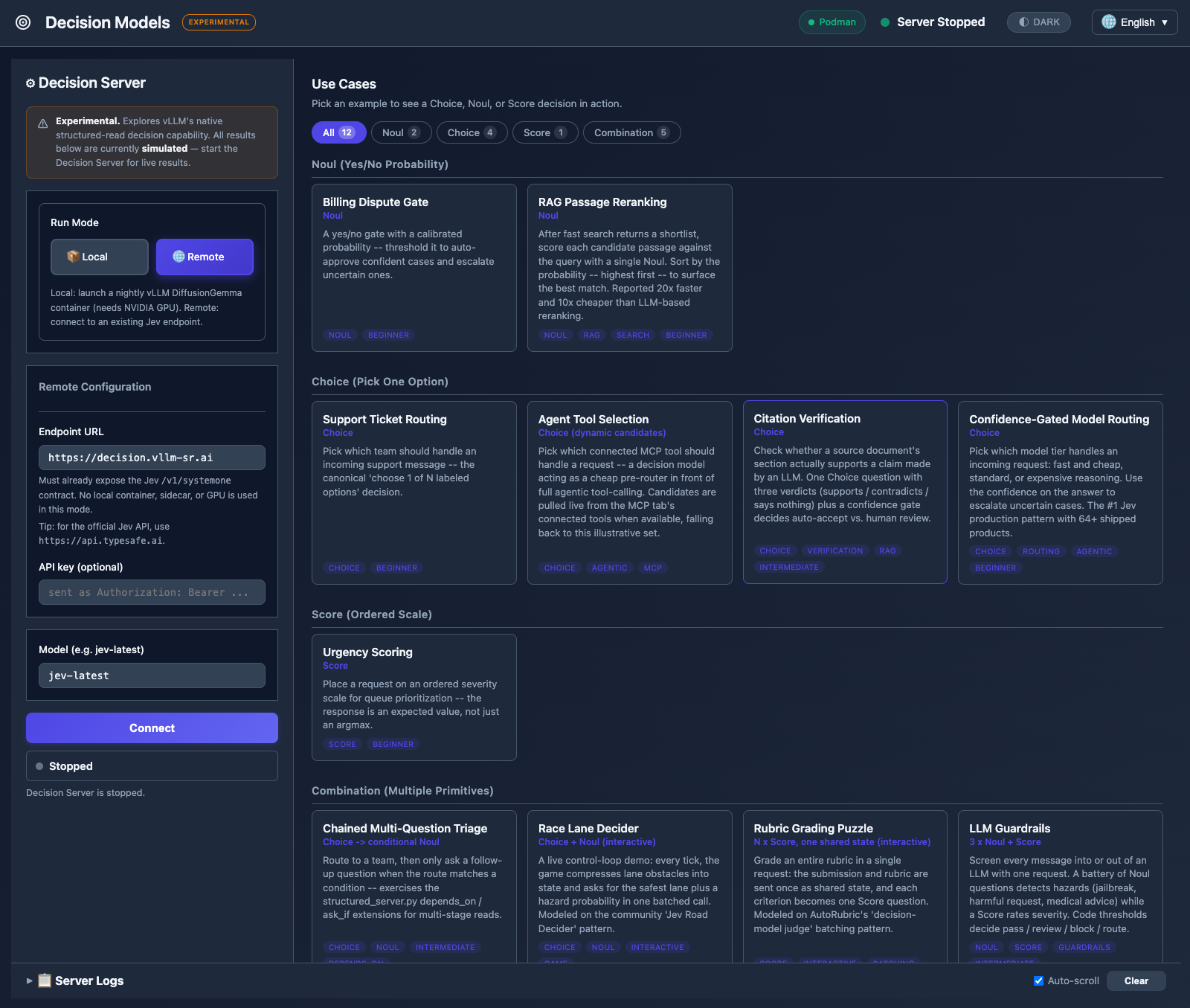Click the Connect button
Image resolution: width=1190 pixels, height=1008 pixels.
[x=152, y=728]
